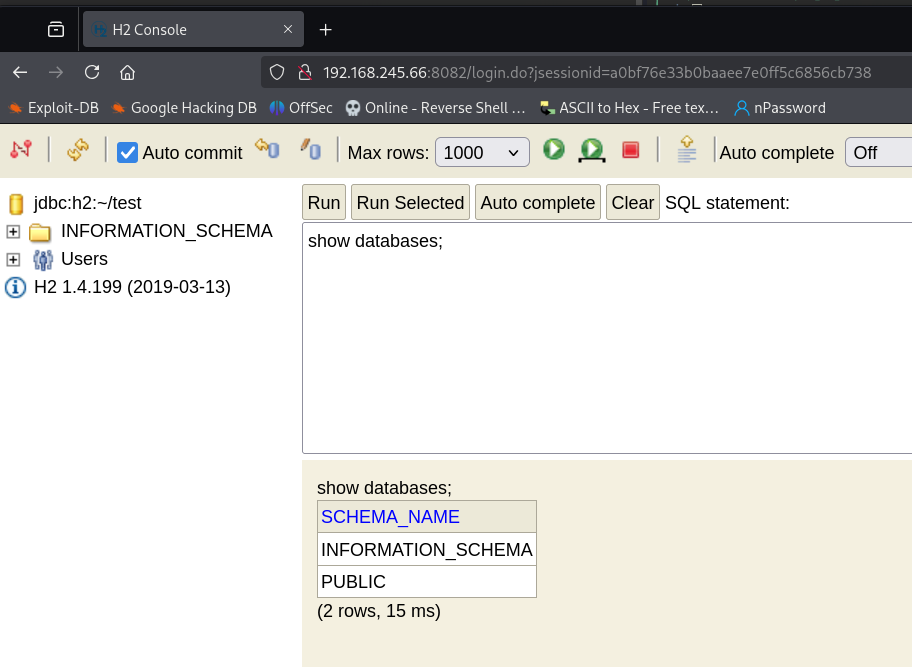The height and width of the screenshot is (667, 912).
Task: Open the ASCII to Hex bookmark
Action: 629,108
